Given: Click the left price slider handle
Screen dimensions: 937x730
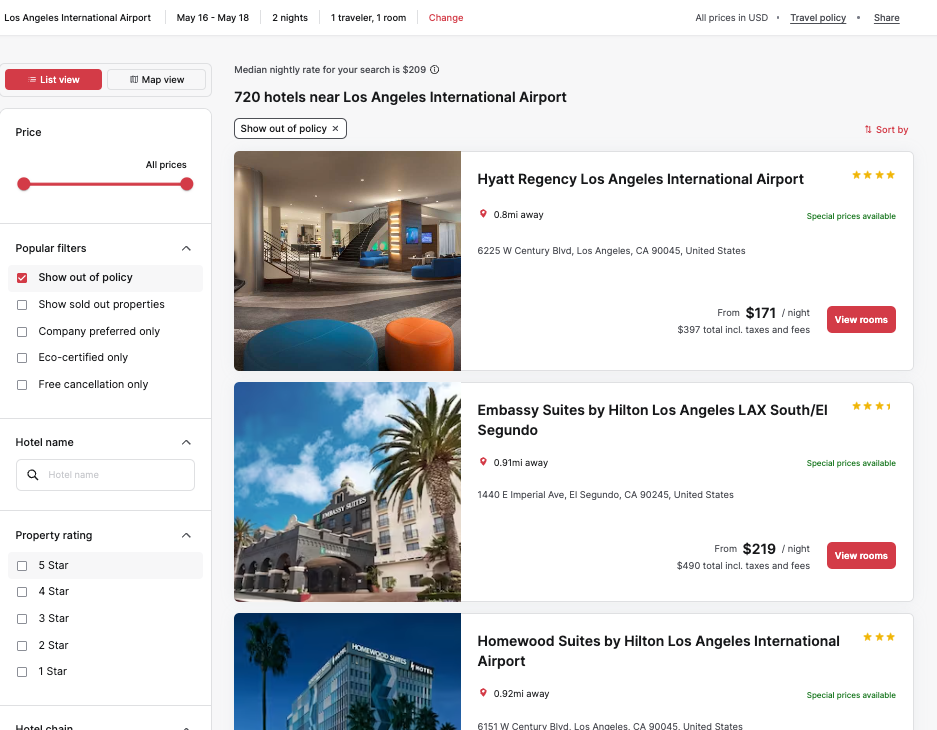Looking at the screenshot, I should pyautogui.click(x=24, y=184).
